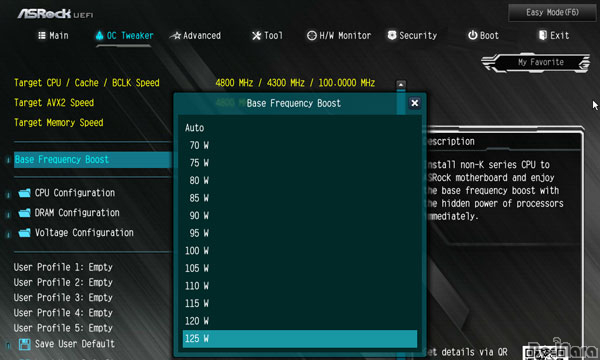Click the Exit door icon
This screenshot has height=360, width=600.
click(x=543, y=35)
